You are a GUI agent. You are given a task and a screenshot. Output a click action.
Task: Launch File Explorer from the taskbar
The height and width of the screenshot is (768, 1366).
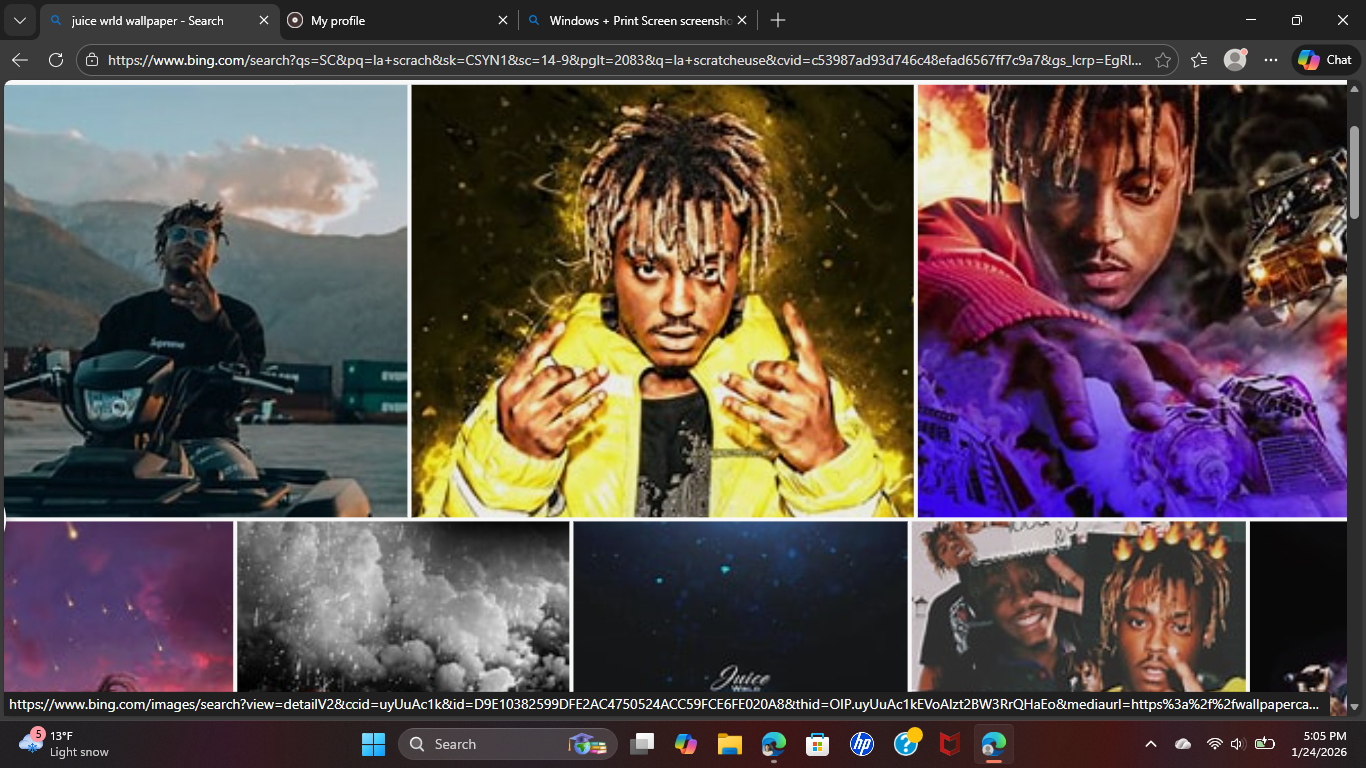point(729,744)
